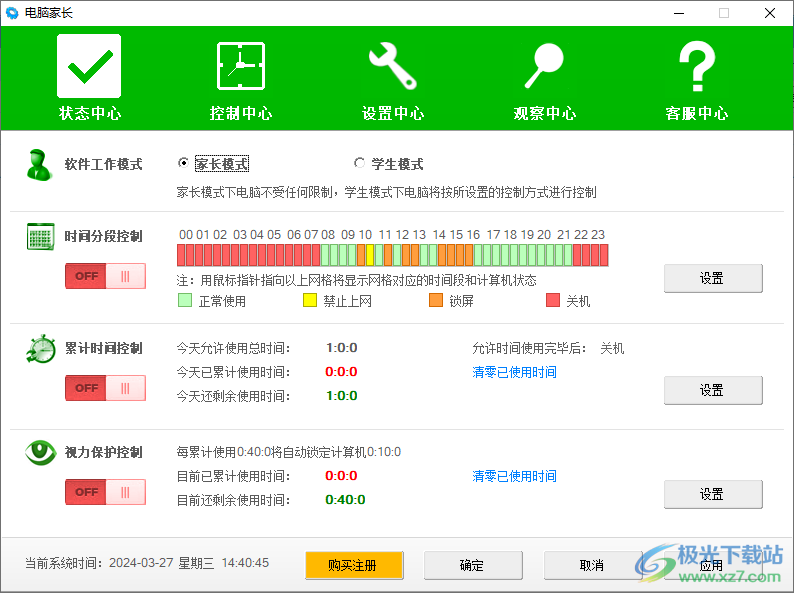Toggle the 累计时间控制 OFF switch

(x=105, y=388)
